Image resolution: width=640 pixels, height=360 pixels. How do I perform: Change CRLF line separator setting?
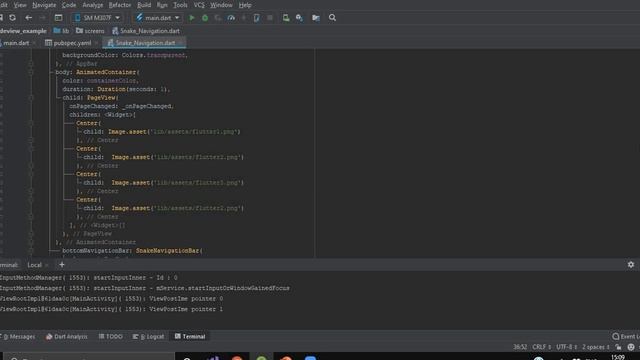point(541,347)
